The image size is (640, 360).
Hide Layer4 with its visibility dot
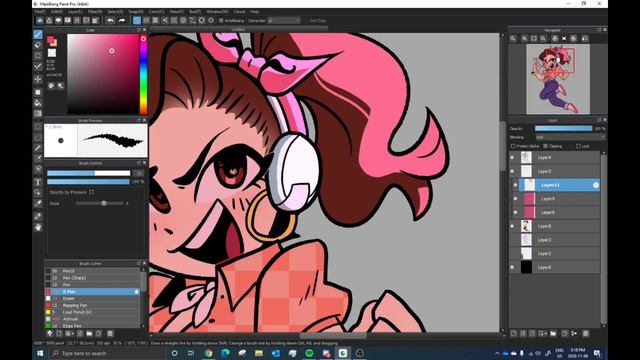512,158
